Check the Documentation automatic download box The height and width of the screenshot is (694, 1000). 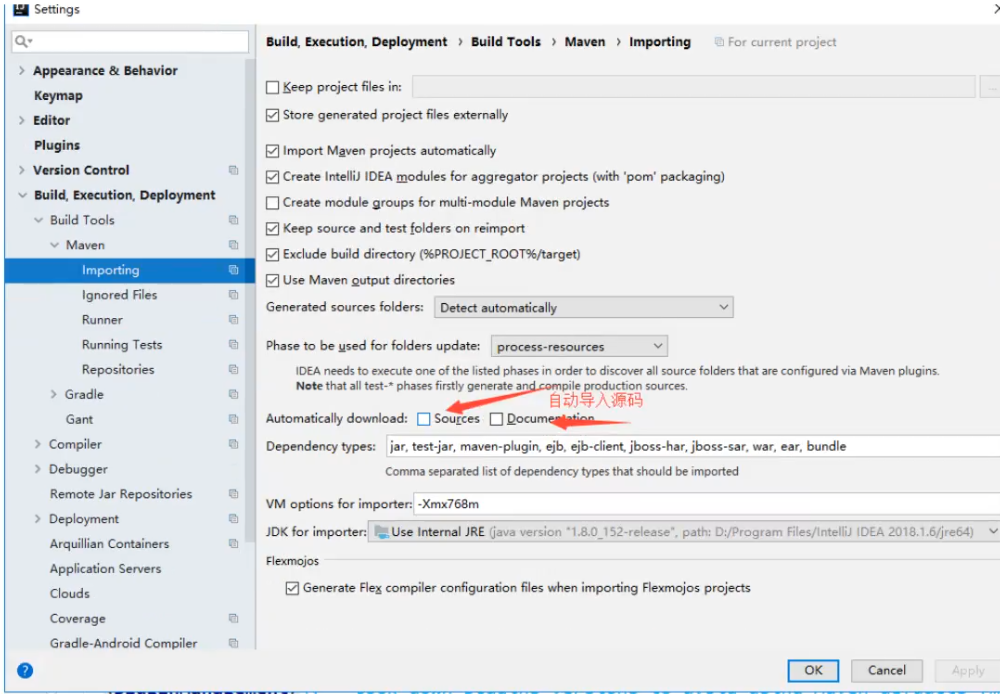pyautogui.click(x=496, y=419)
